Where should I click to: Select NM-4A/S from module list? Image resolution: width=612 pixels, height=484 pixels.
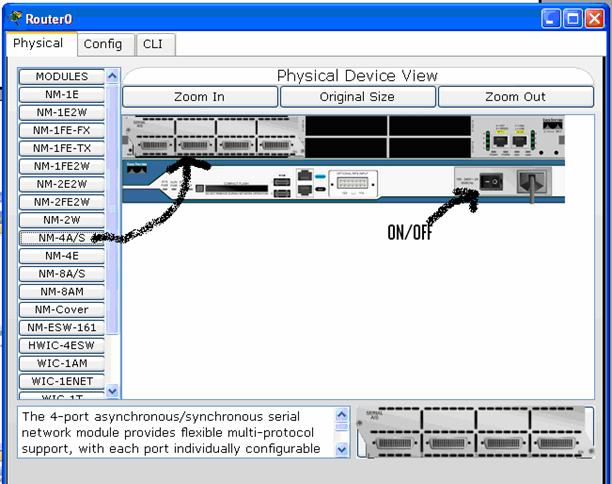pos(61,238)
